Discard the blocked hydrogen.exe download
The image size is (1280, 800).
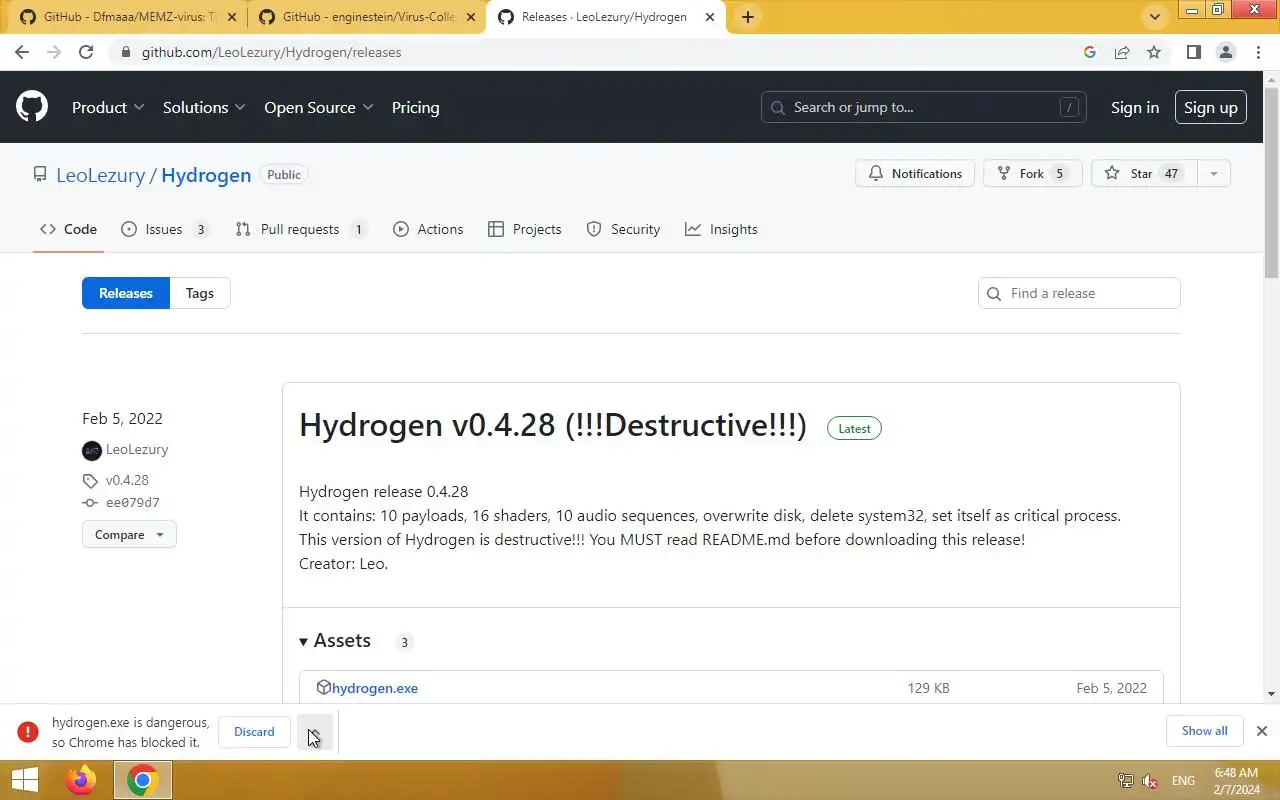click(x=254, y=732)
